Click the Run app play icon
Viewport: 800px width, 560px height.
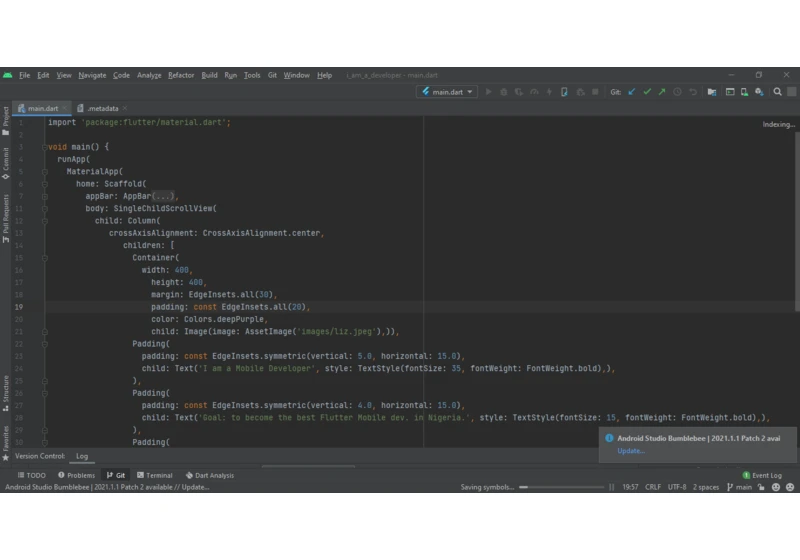488,92
